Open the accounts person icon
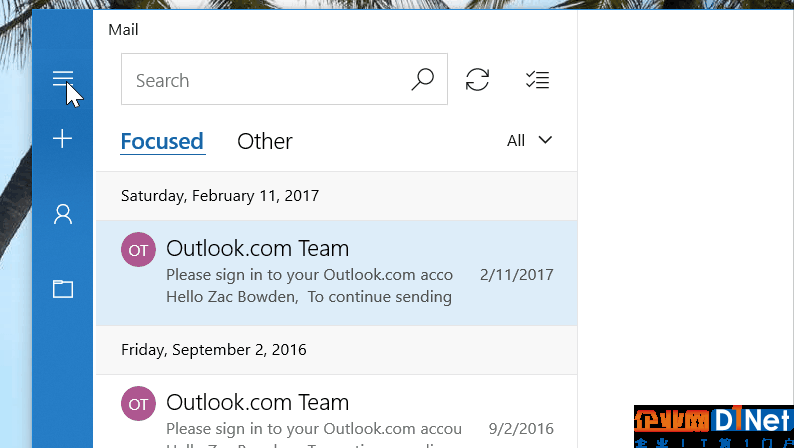This screenshot has height=448, width=794. 63,214
